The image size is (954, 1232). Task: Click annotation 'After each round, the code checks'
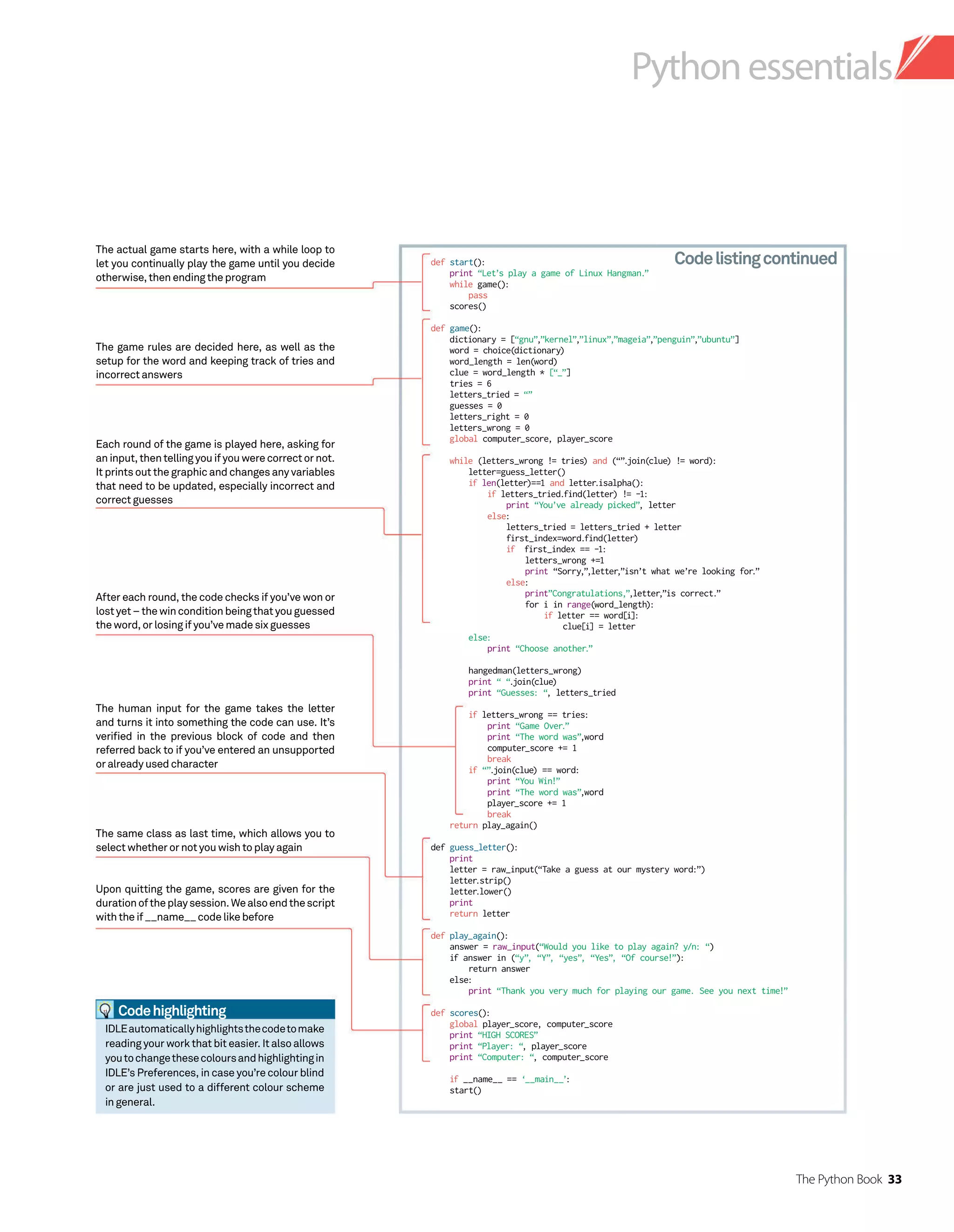click(215, 611)
